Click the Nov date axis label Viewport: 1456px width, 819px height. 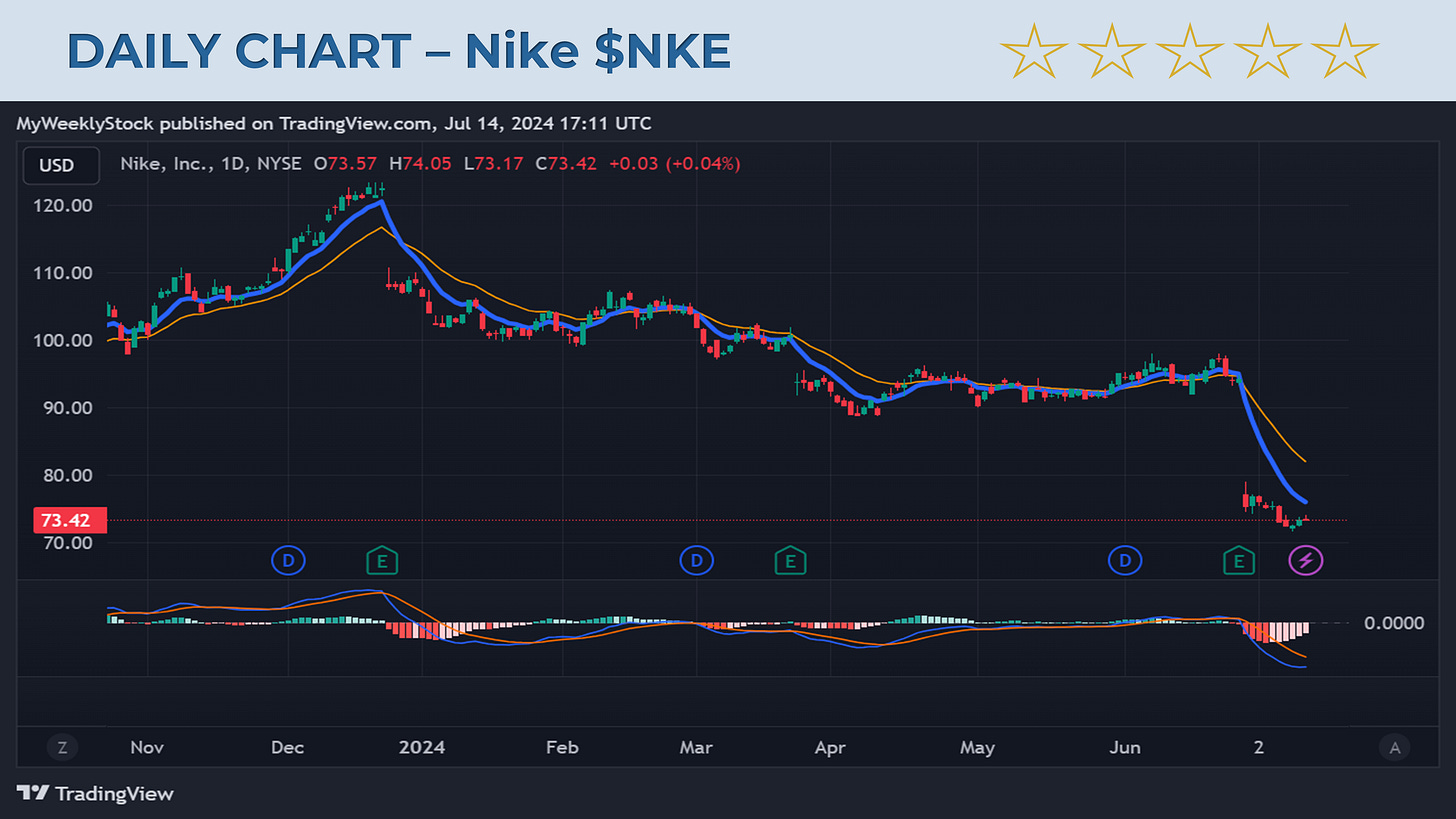(147, 747)
